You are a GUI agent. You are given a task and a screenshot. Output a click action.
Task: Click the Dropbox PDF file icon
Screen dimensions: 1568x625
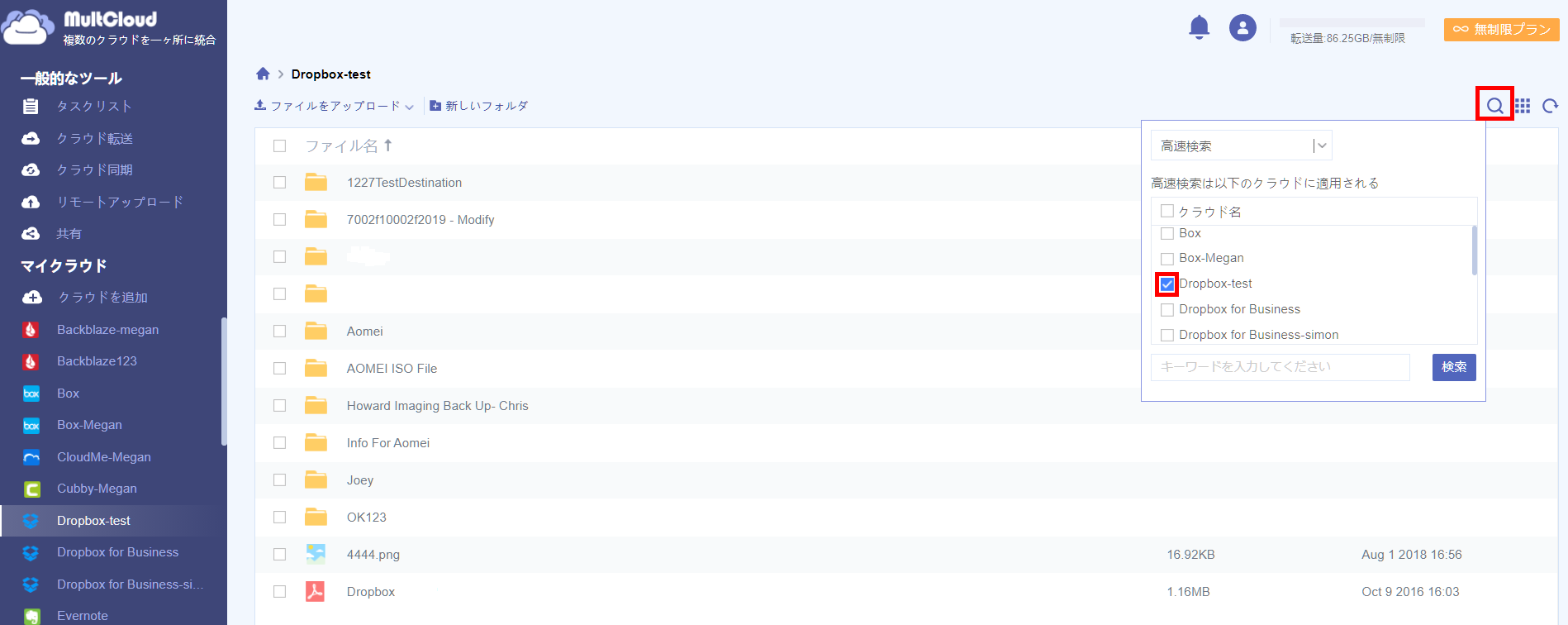pos(315,591)
